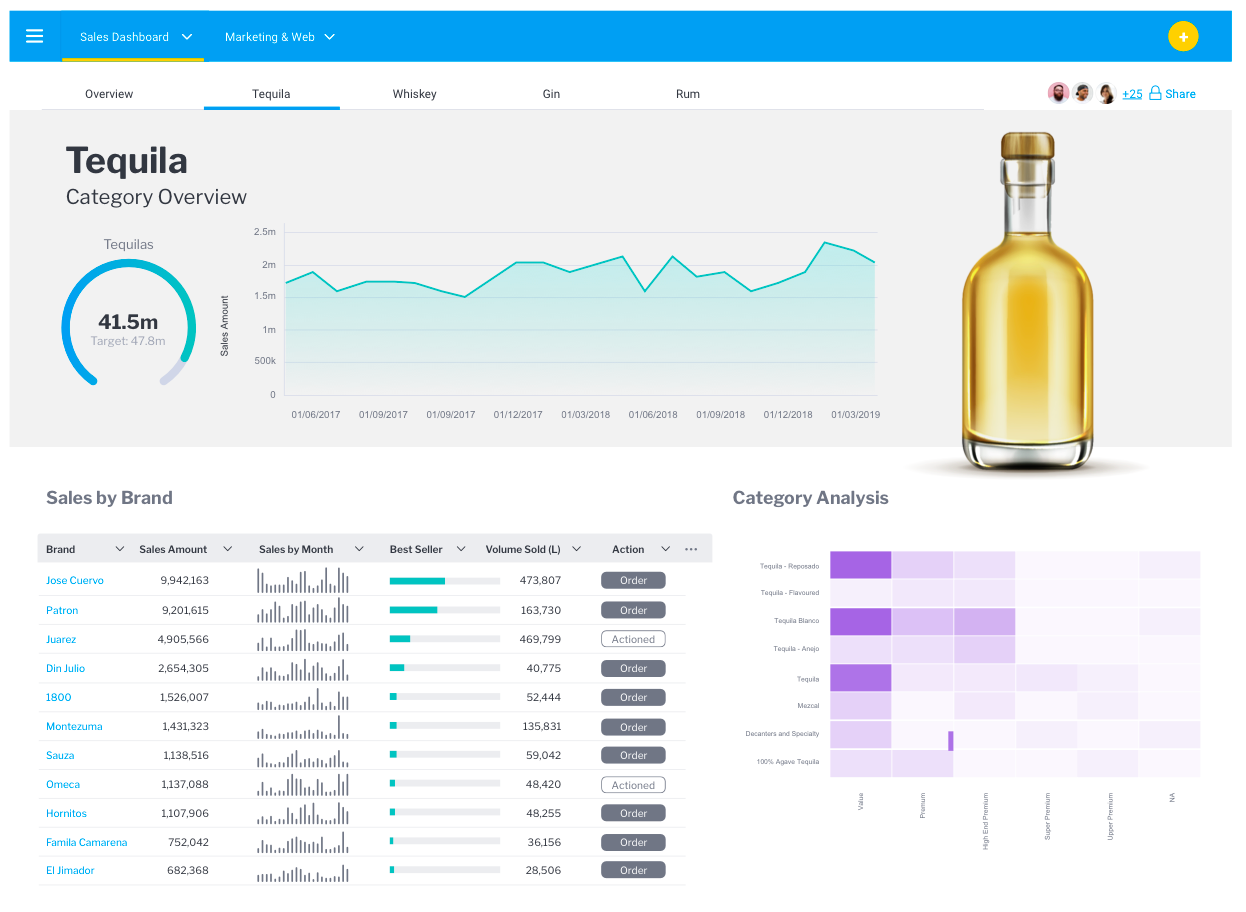The image size is (1246, 912).
Task: Open the Patron brand link
Action: [x=62, y=610]
